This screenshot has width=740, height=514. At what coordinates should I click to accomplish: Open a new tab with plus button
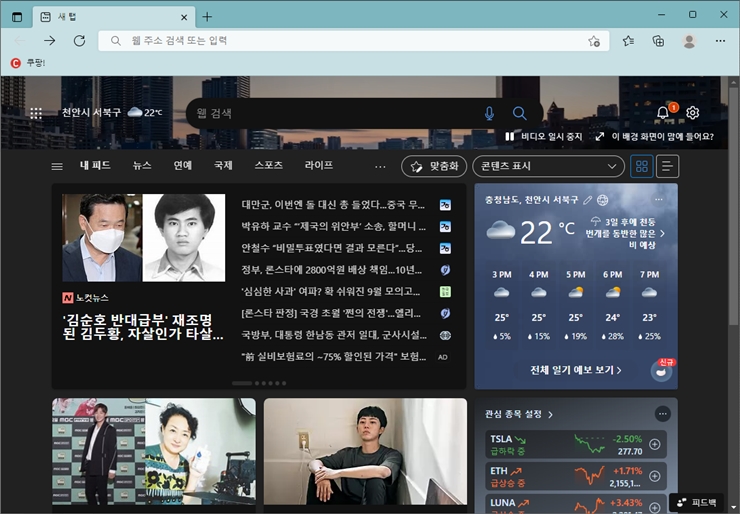pyautogui.click(x=207, y=17)
